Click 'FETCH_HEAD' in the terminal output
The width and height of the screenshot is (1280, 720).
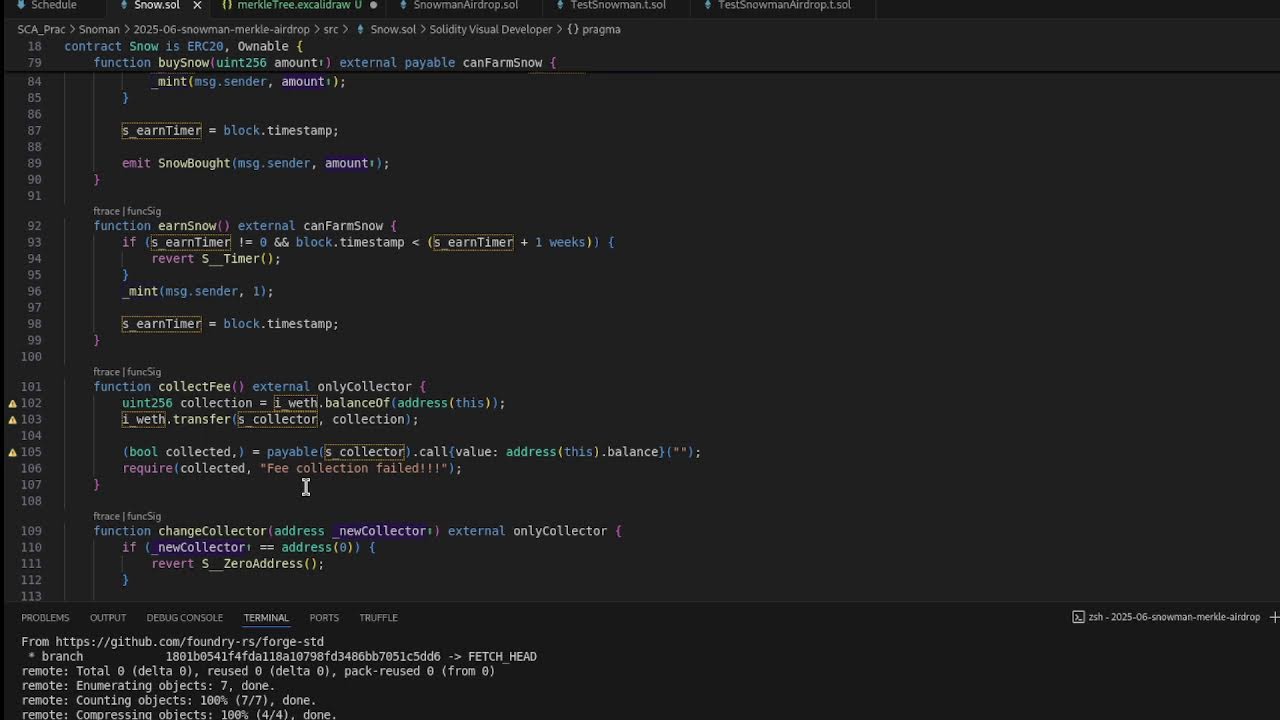click(x=502, y=657)
